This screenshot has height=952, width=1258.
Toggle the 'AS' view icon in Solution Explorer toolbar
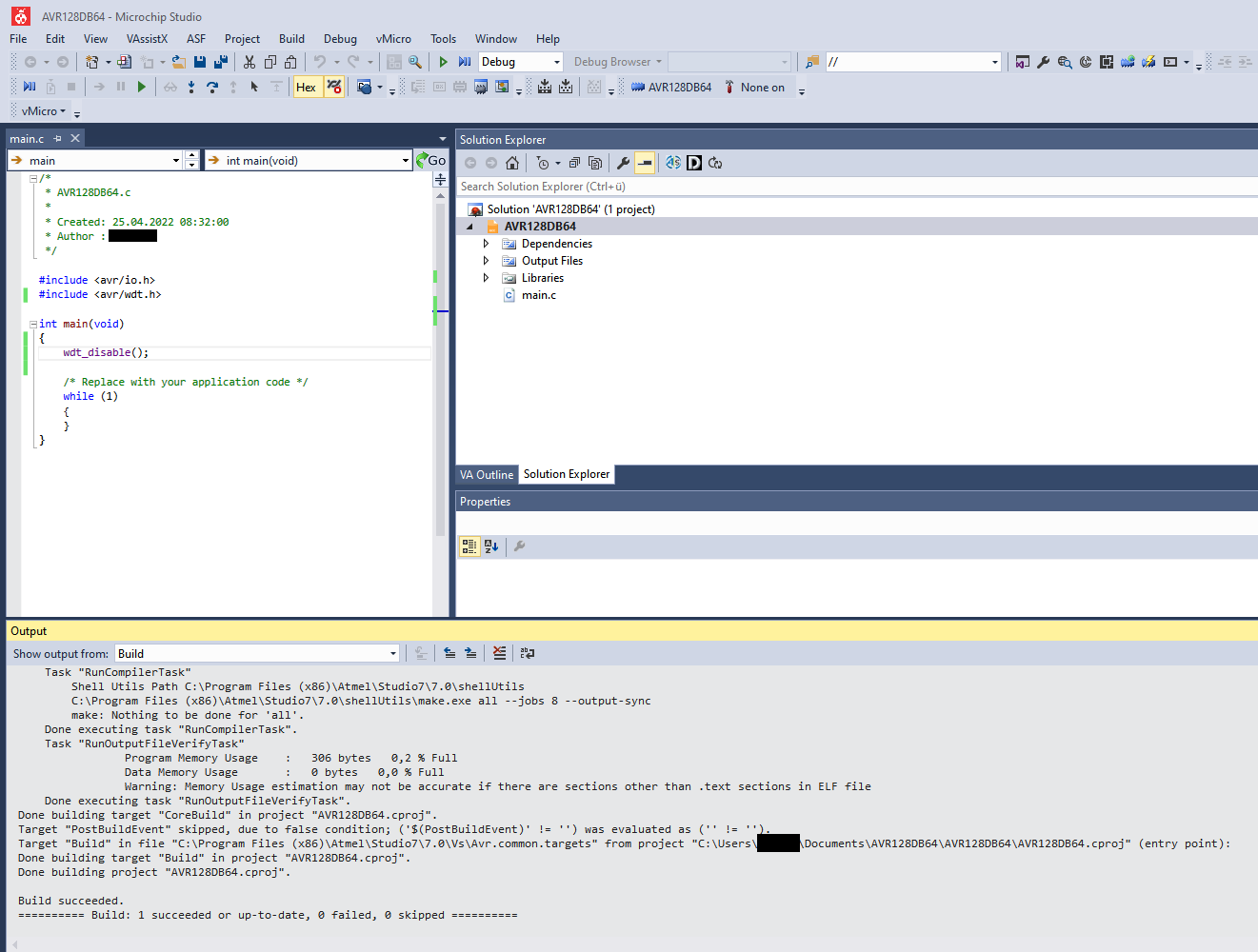pos(673,163)
